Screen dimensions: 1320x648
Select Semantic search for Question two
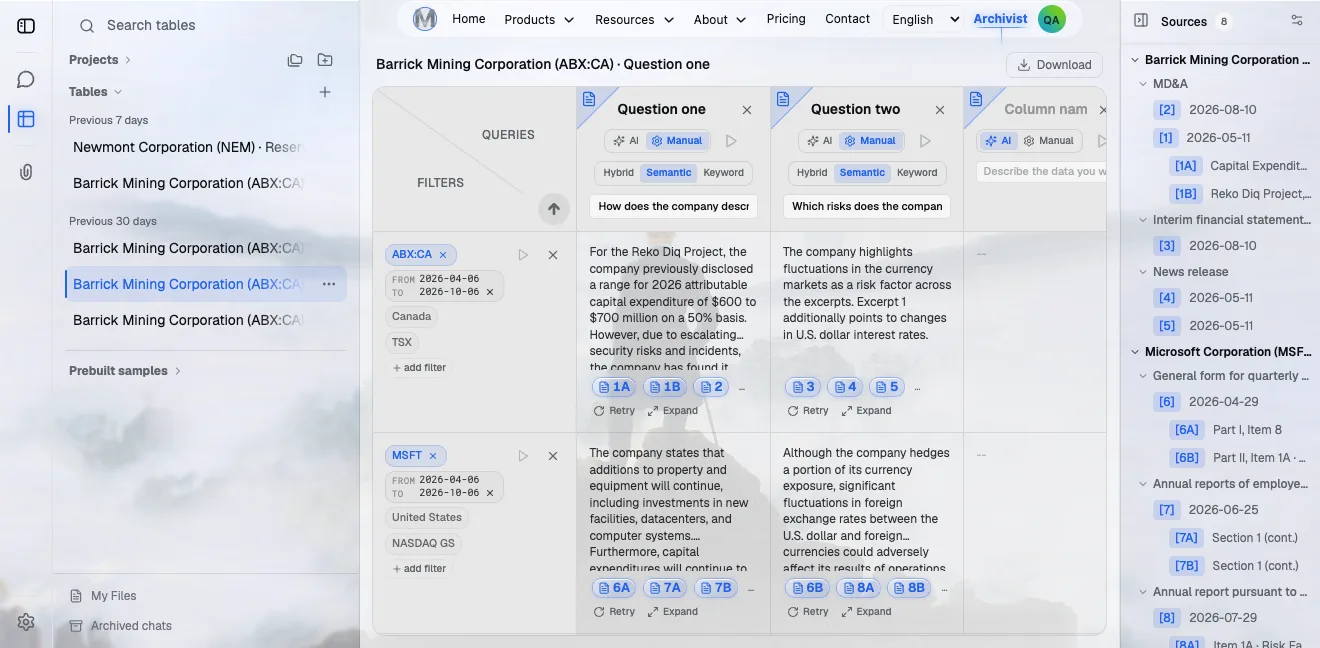(862, 173)
